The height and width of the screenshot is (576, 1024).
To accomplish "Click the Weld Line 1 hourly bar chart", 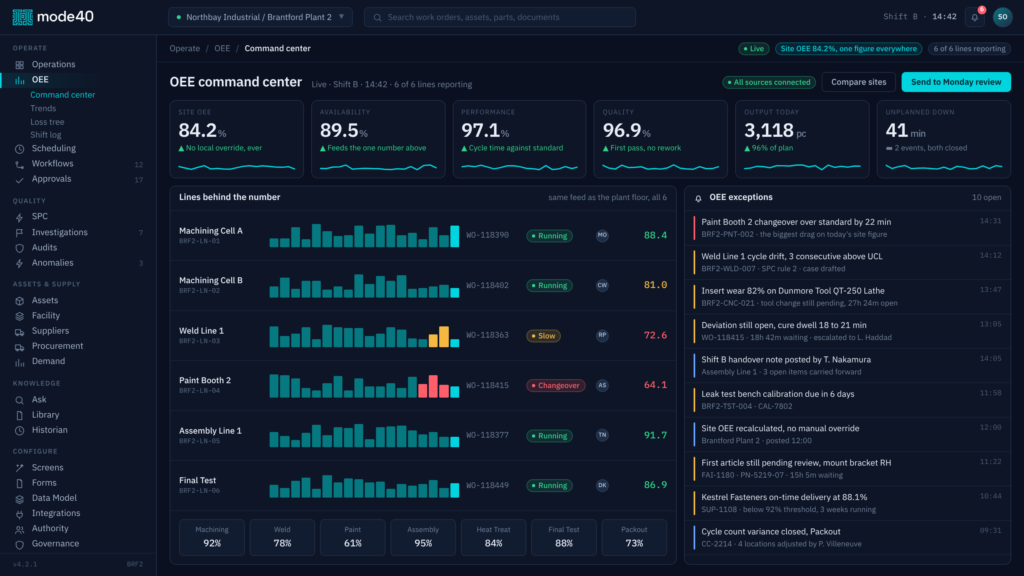I will (x=364, y=336).
